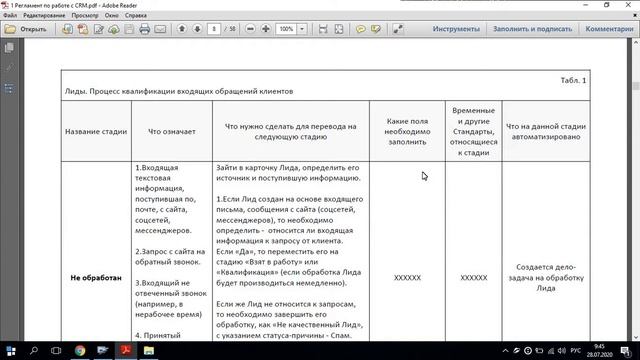Send the file by email with the envelope icon
Viewport: 640px width, 360px height.
click(x=160, y=29)
